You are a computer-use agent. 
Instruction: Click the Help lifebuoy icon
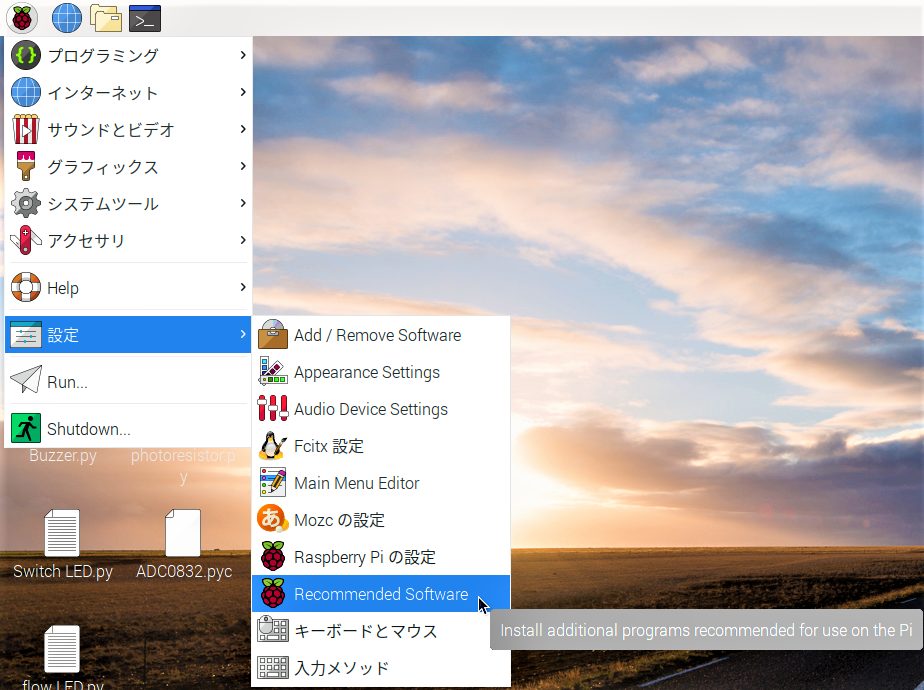[x=25, y=287]
